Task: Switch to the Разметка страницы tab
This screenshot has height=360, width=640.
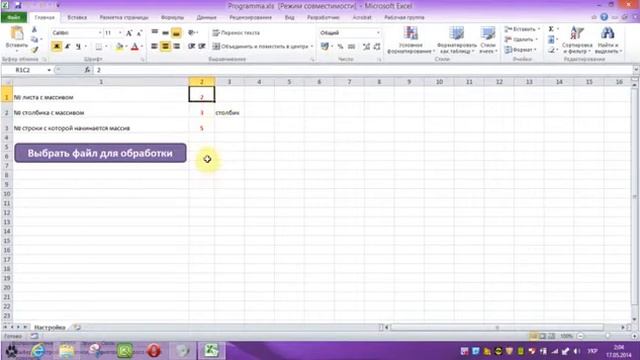Action: tap(124, 18)
